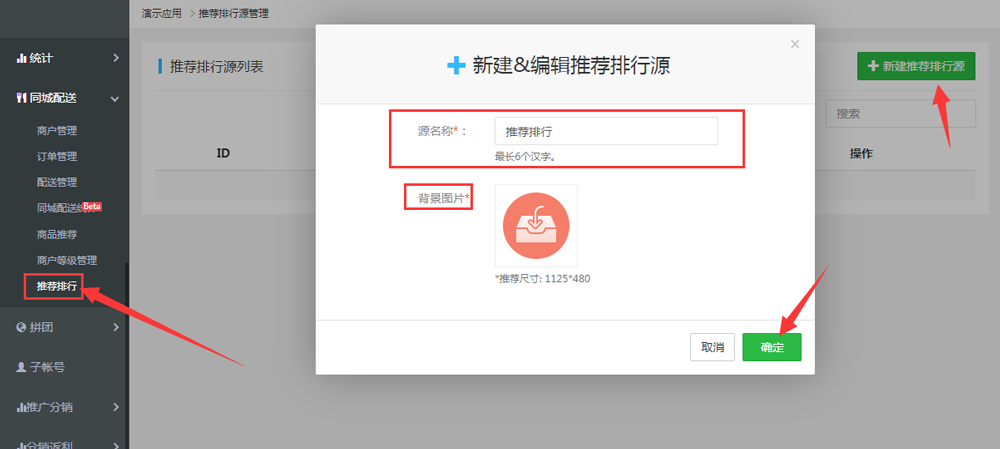Open 商户管理 in the sidebar
The image size is (1000, 449).
pos(56,130)
